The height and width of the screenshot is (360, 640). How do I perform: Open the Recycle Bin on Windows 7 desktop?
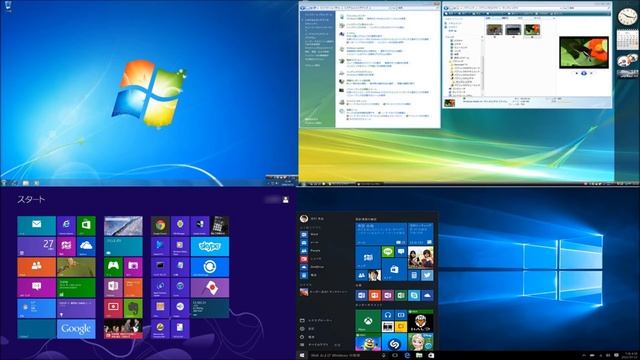(x=8, y=6)
